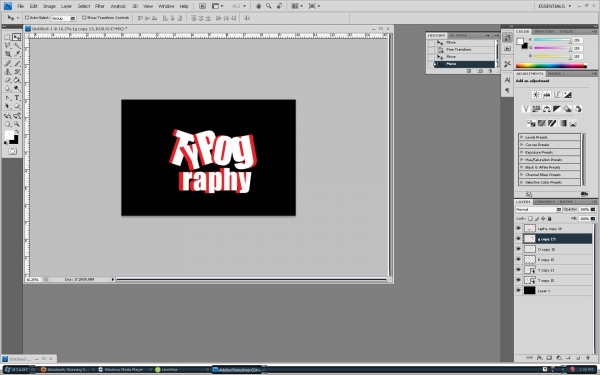Expand Levels Presets
The width and height of the screenshot is (600, 375).
coord(522,137)
